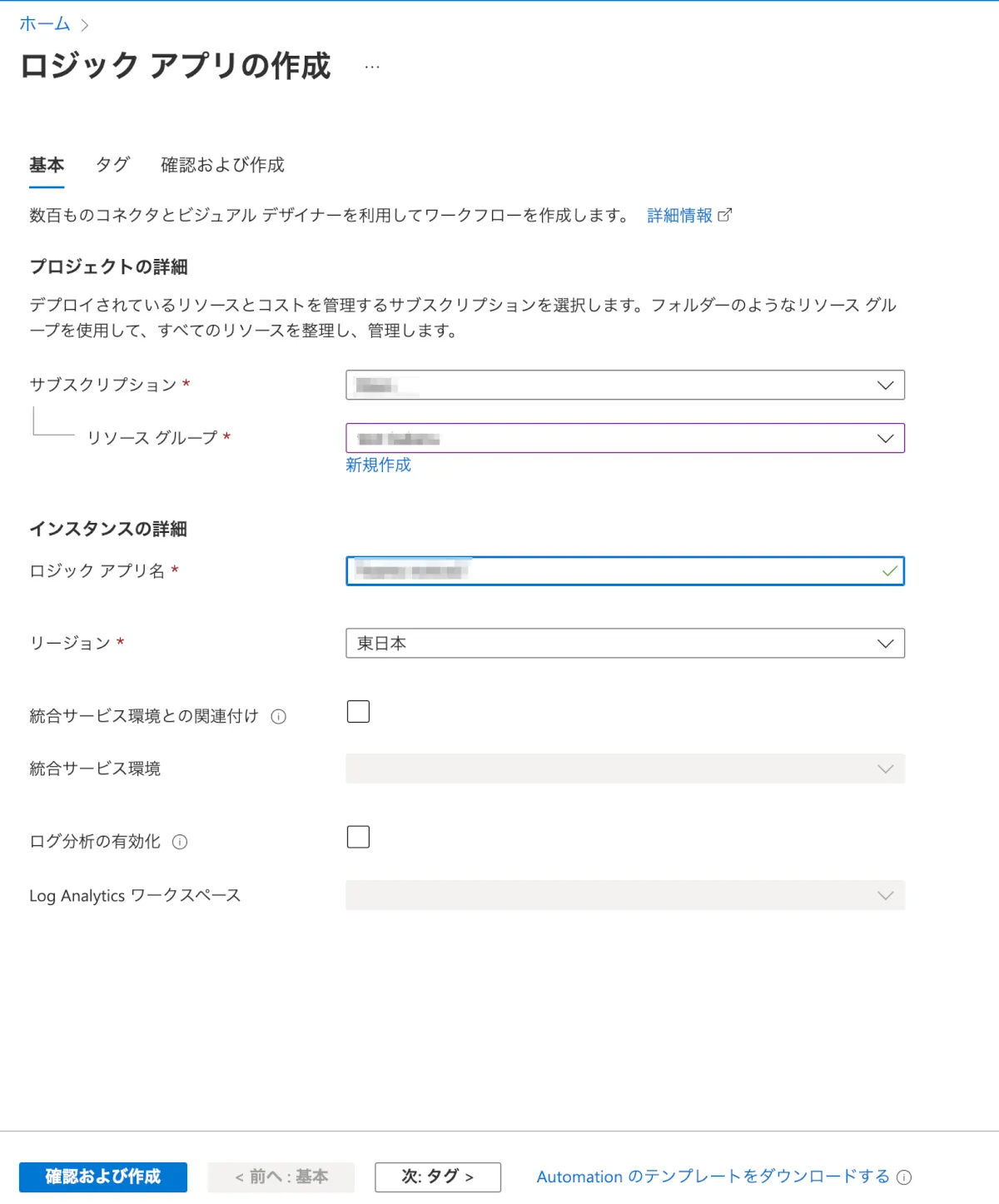
Task: Switch to the タグ tab
Action: tap(112, 165)
